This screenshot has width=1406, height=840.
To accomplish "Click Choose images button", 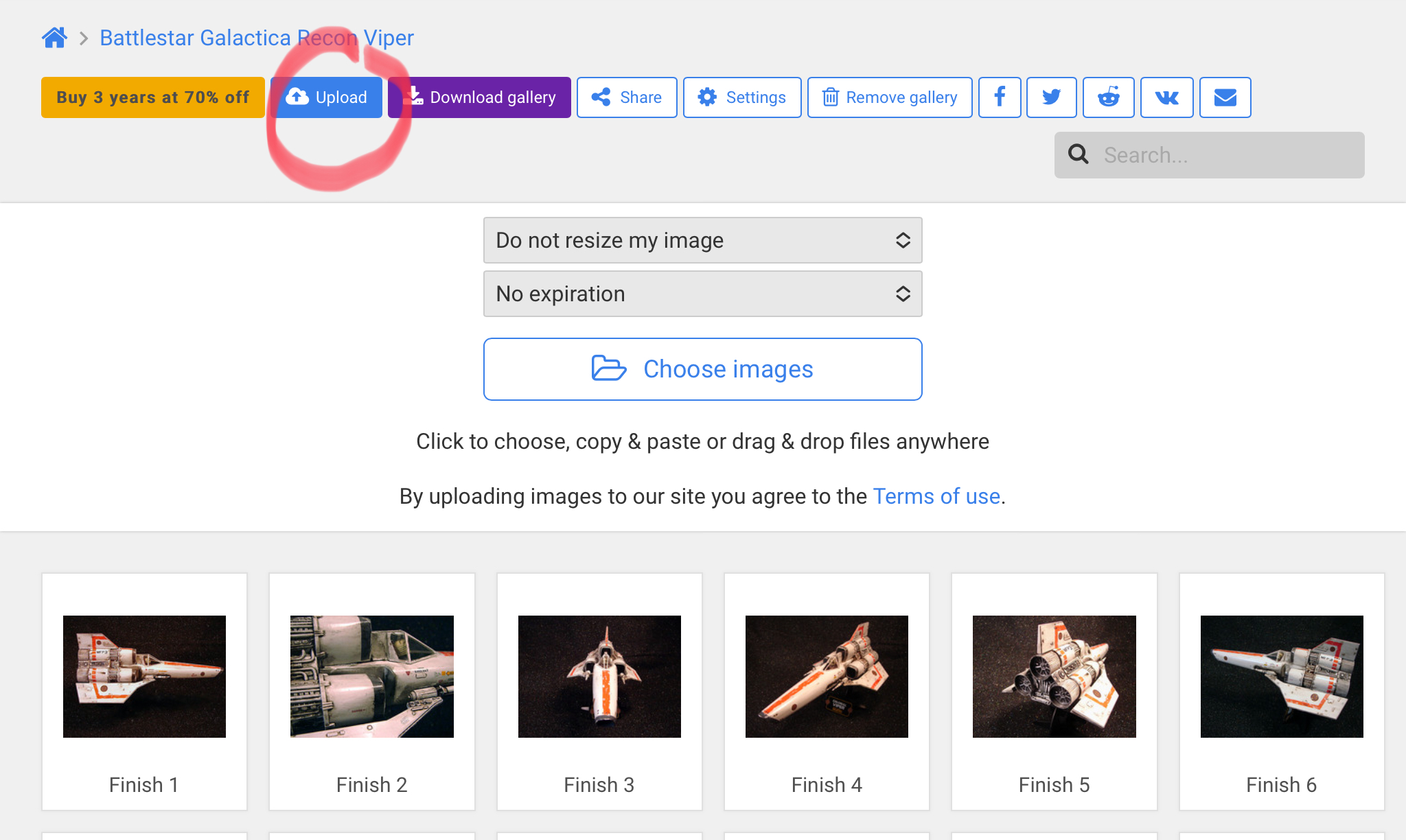I will tap(702, 369).
